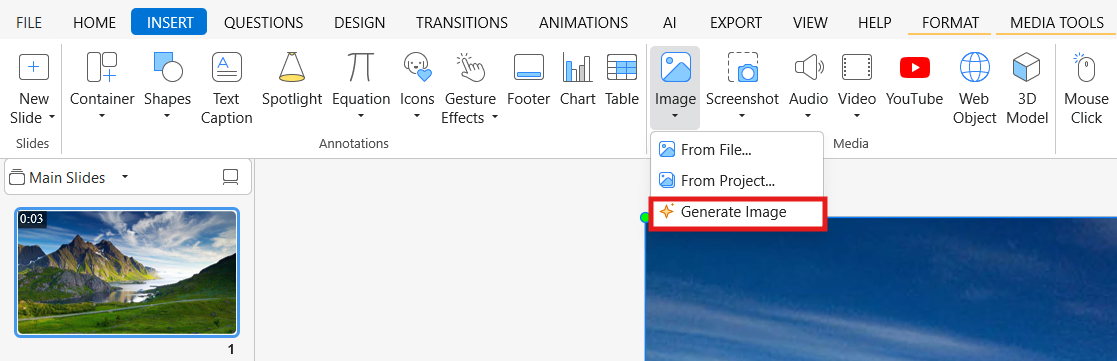Choose From Project... in Image menu

[x=737, y=181]
